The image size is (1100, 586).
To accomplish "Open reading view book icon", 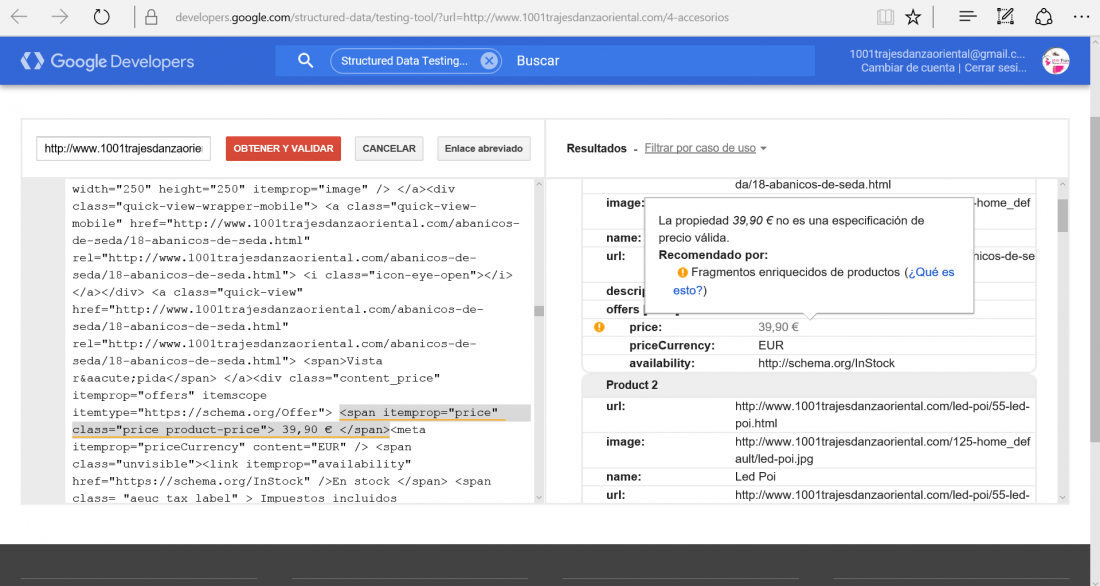I will coord(885,17).
